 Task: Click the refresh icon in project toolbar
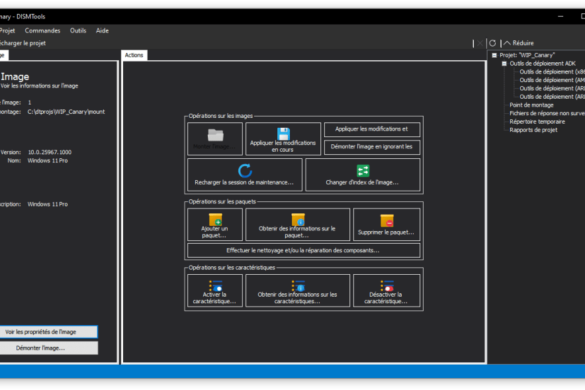(492, 43)
